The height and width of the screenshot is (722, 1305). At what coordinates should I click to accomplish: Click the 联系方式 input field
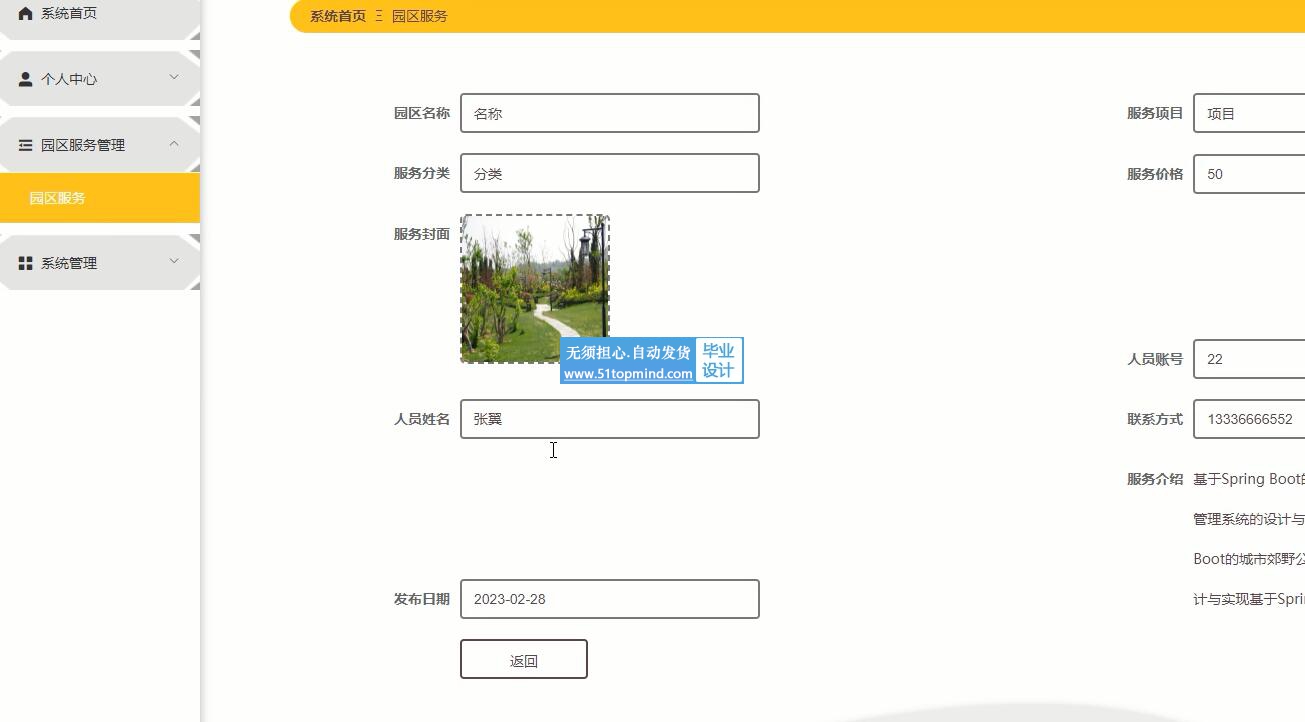tap(1249, 419)
